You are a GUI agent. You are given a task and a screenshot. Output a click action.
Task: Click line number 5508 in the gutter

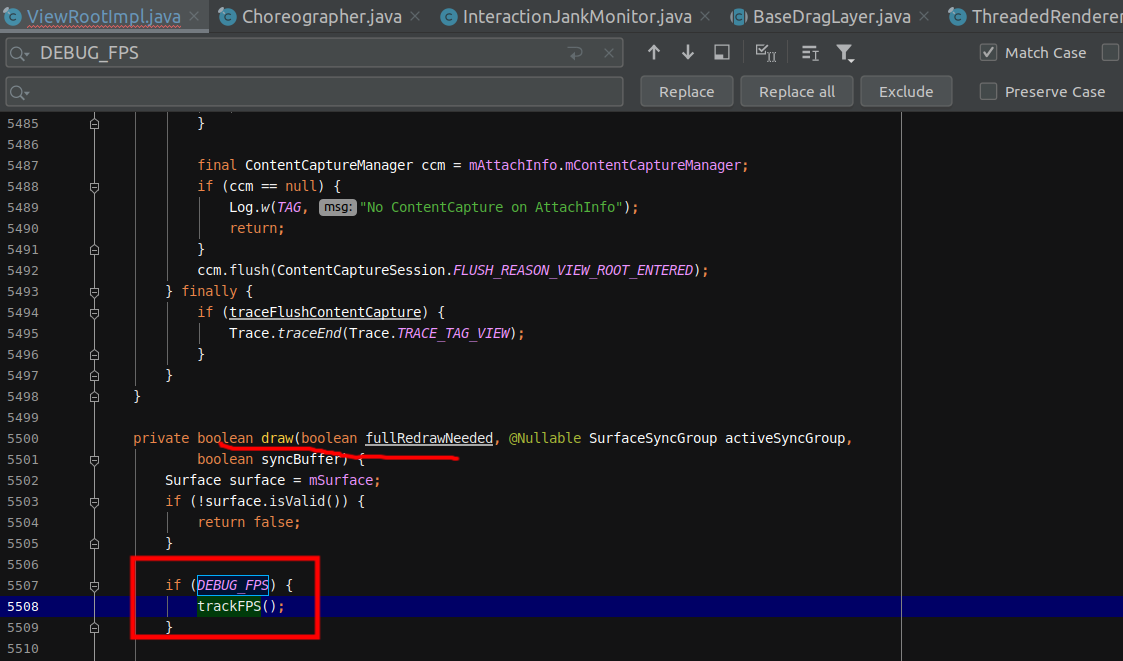coord(23,607)
